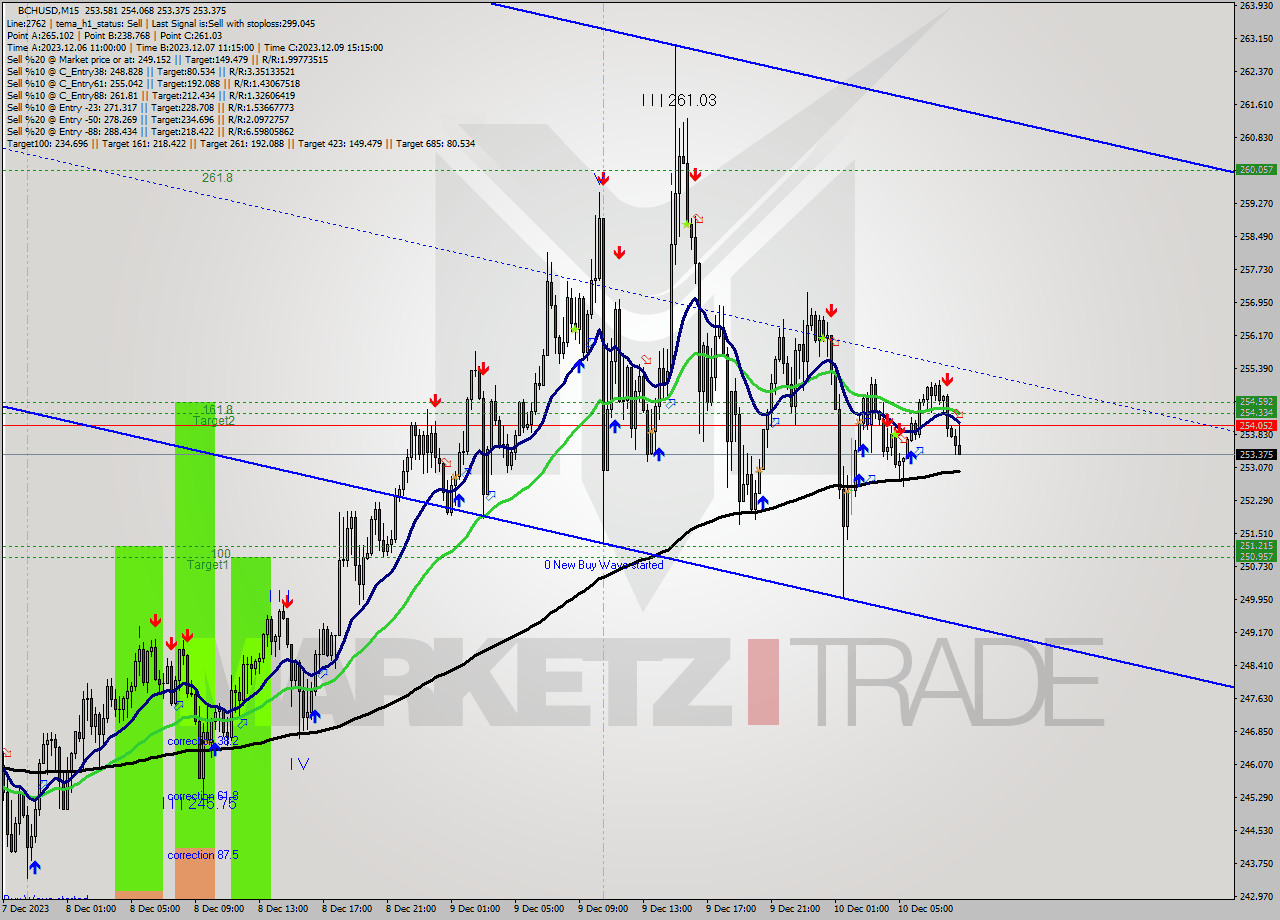Click the 'correction 61.8' label
The height and width of the screenshot is (920, 1280).
tap(202, 796)
